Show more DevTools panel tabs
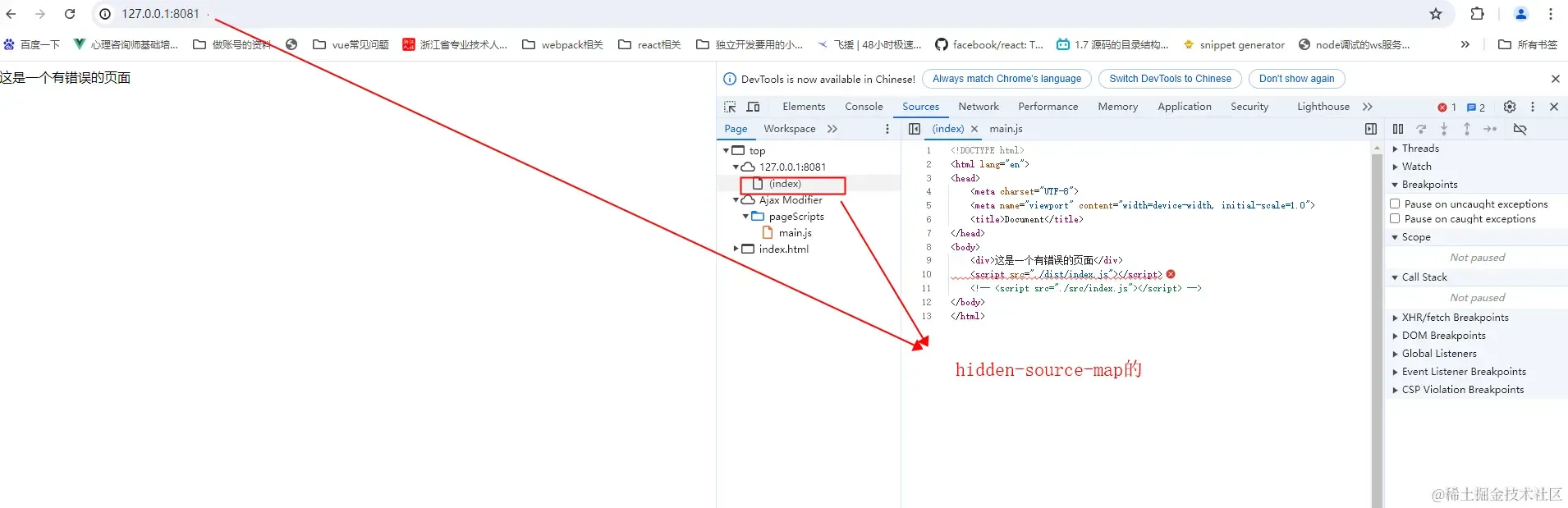This screenshot has width=1568, height=508. pos(1367,107)
